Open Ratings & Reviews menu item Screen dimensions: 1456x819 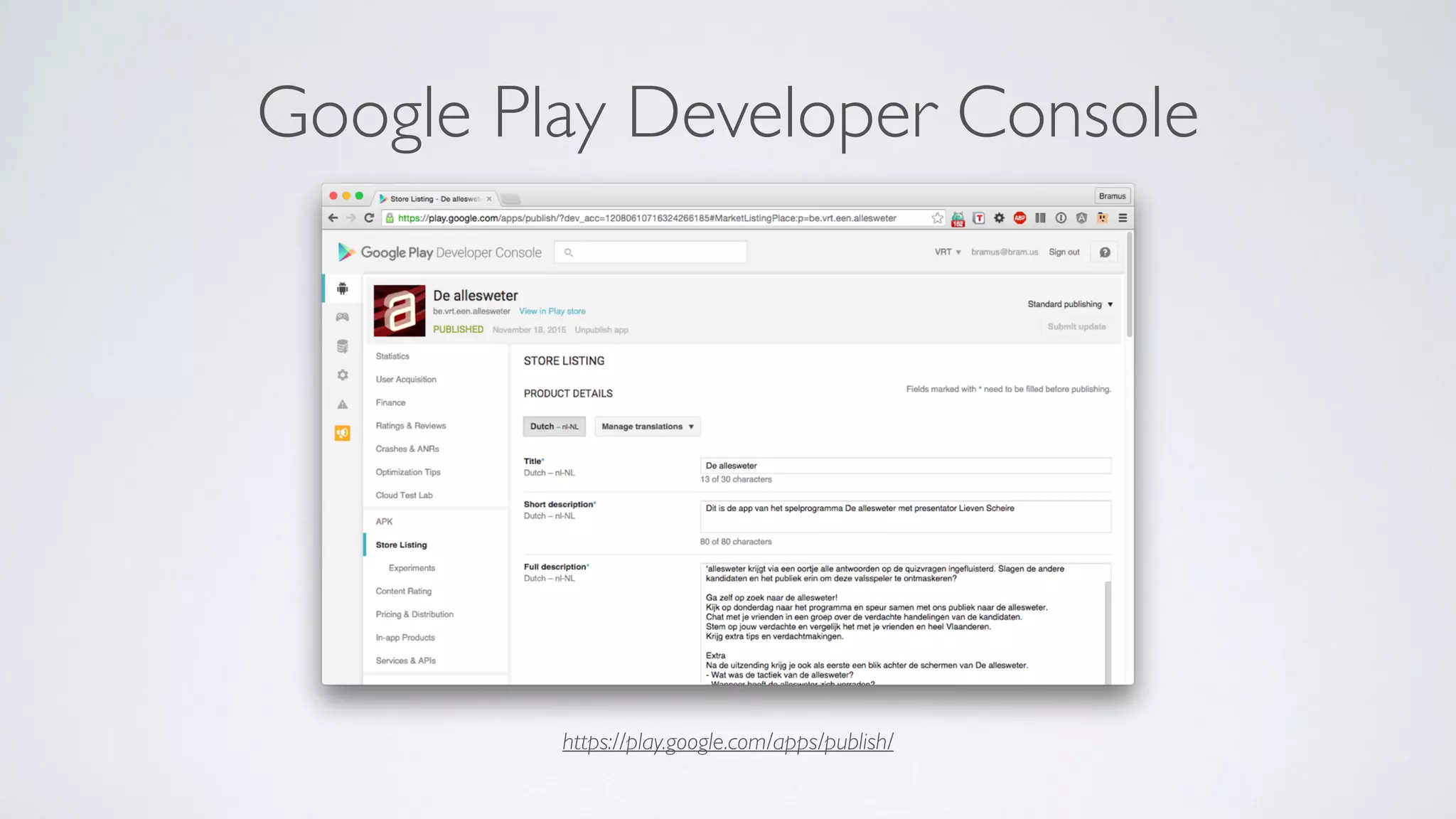pos(411,426)
